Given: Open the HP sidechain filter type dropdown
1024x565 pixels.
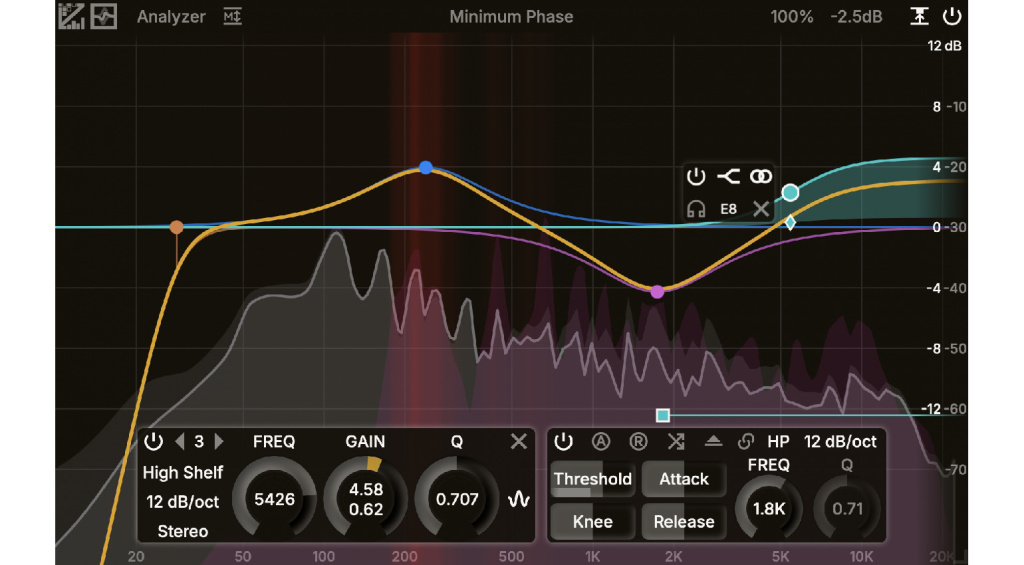Looking at the screenshot, I should coord(778,442).
